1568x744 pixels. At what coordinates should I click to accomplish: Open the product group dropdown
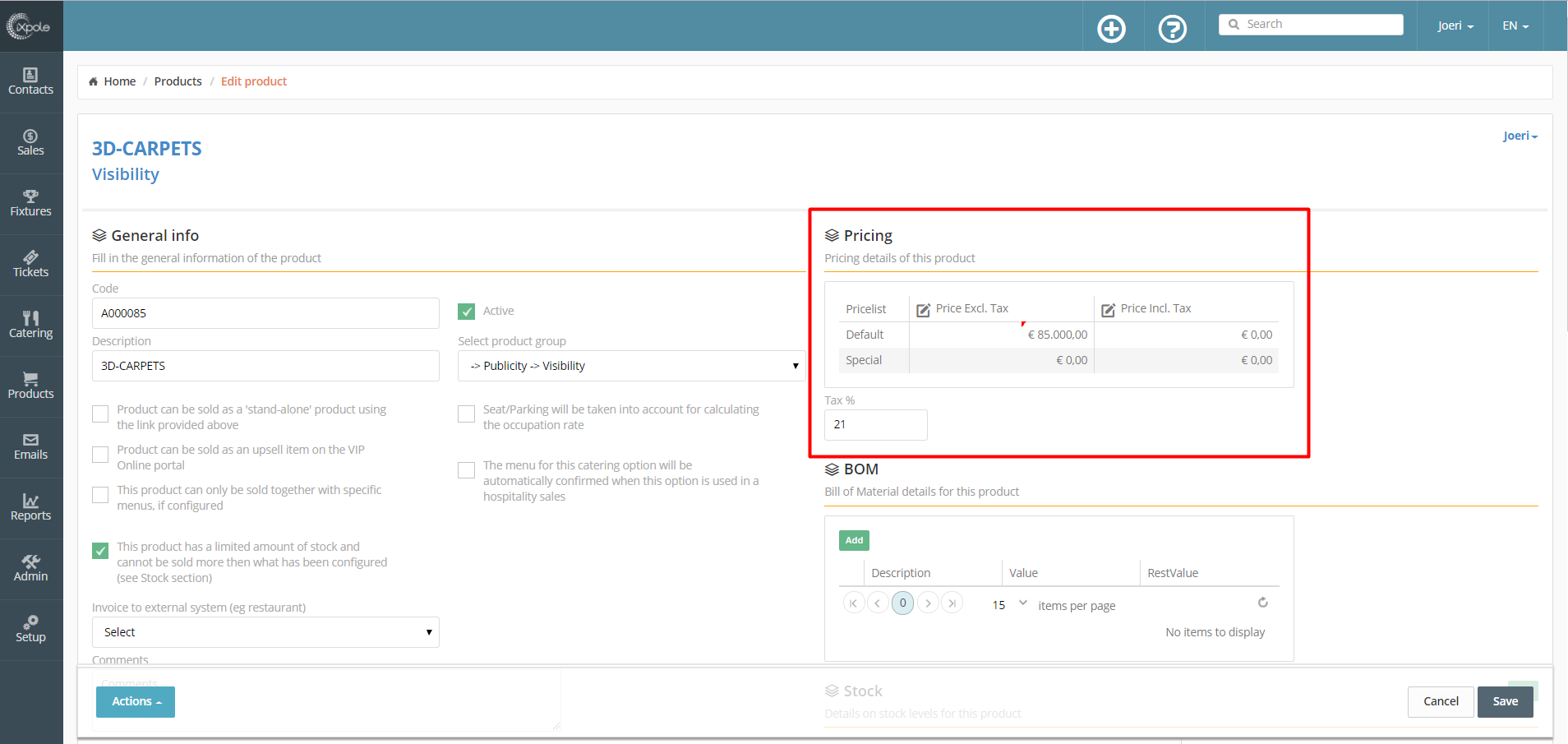tap(632, 366)
